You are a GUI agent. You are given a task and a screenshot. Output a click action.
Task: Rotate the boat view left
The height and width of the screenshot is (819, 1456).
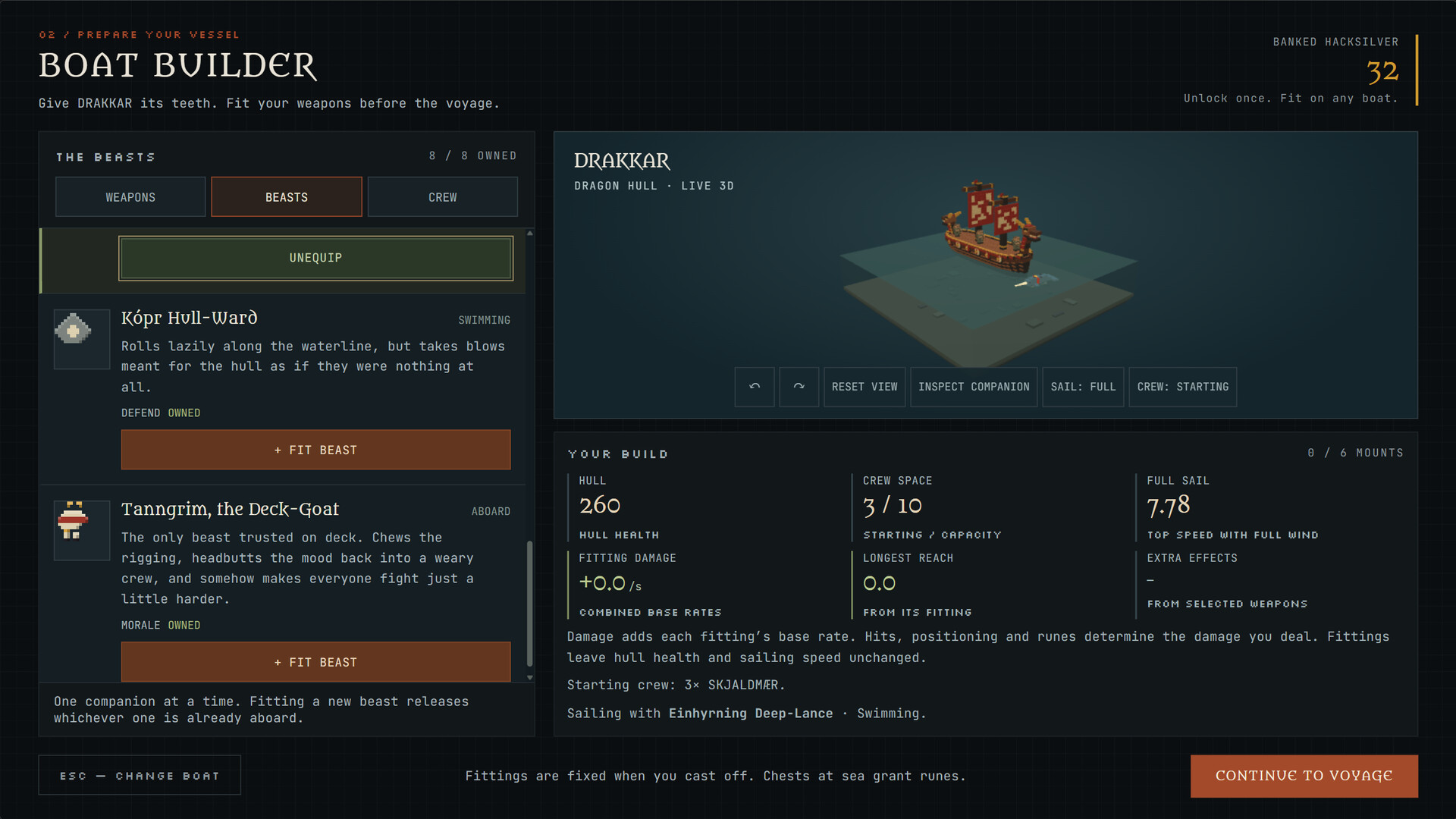click(755, 387)
